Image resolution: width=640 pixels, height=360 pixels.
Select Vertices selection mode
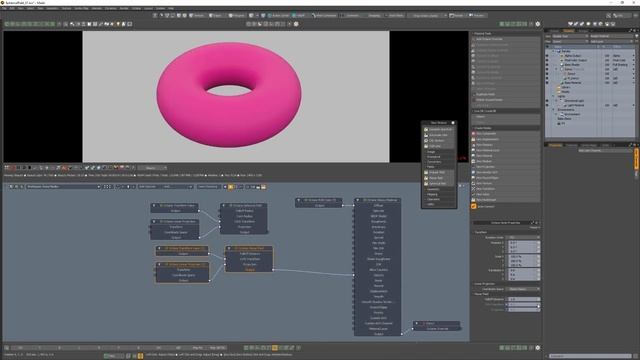[x=198, y=16]
